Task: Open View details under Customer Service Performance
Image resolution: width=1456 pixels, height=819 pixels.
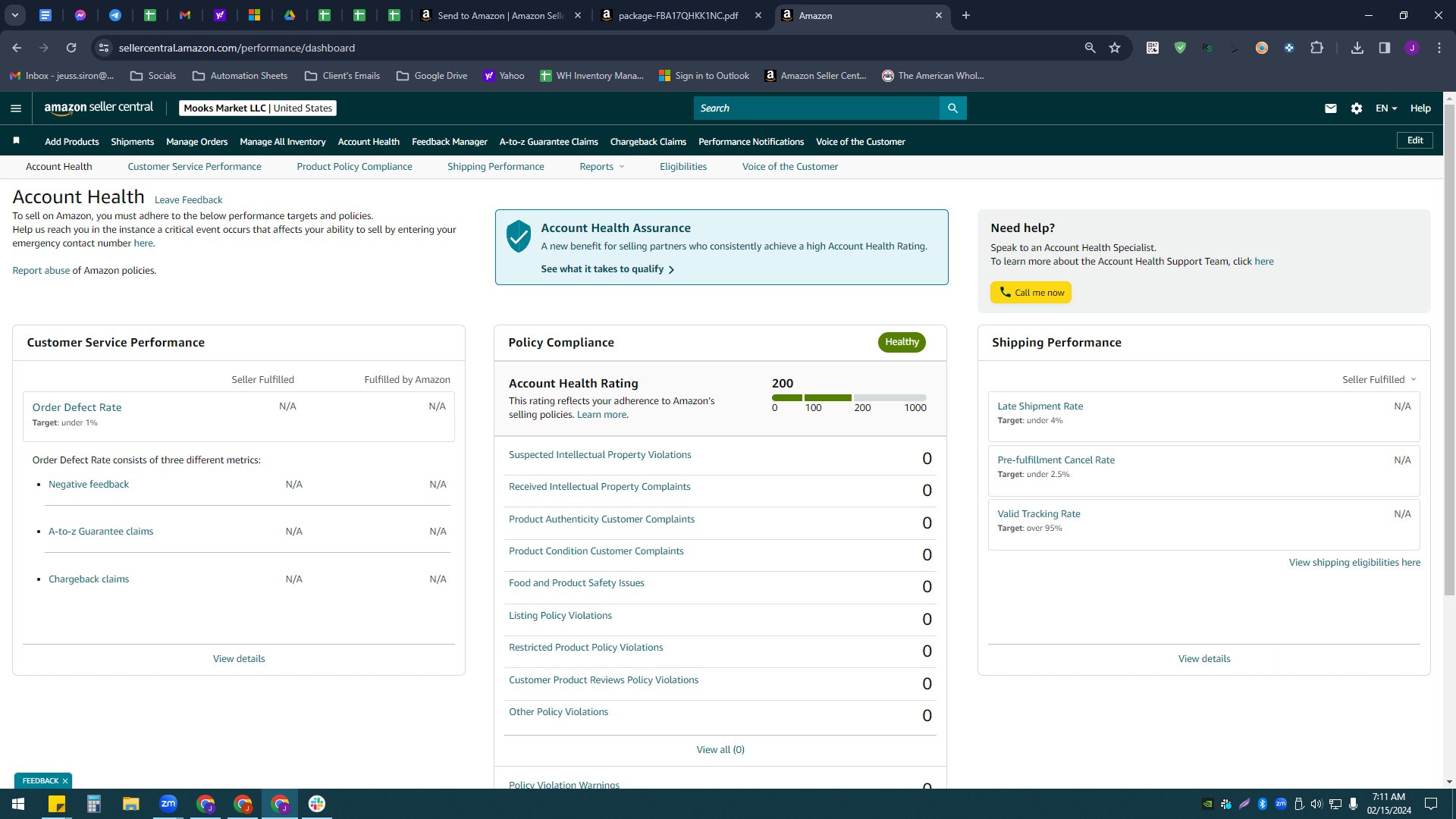Action: coord(239,659)
